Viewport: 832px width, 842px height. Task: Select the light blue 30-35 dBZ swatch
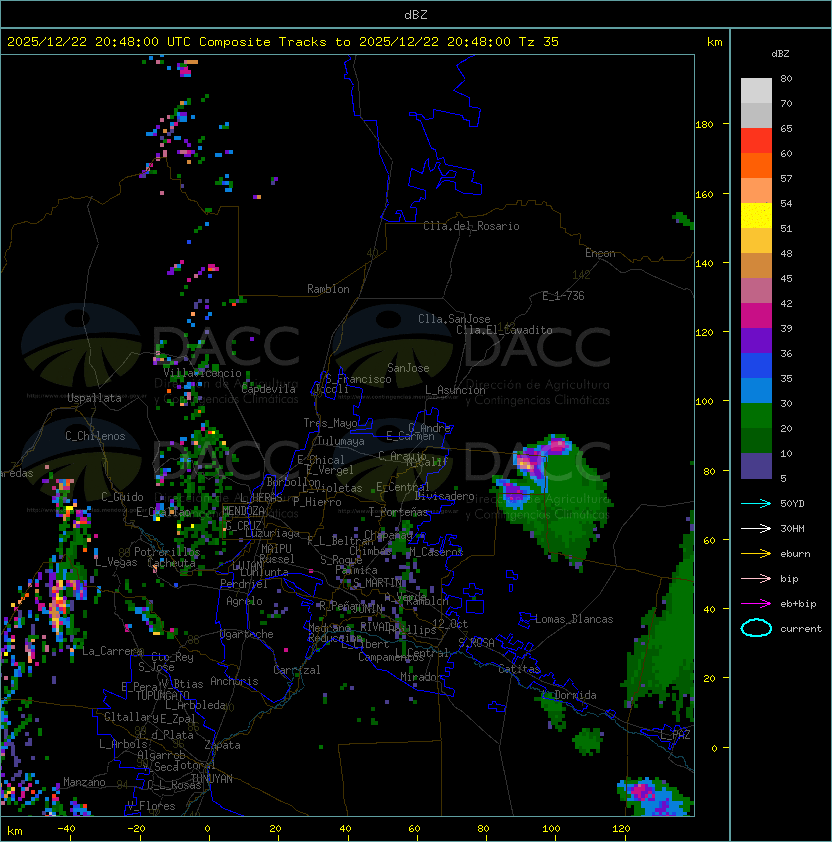pos(756,390)
